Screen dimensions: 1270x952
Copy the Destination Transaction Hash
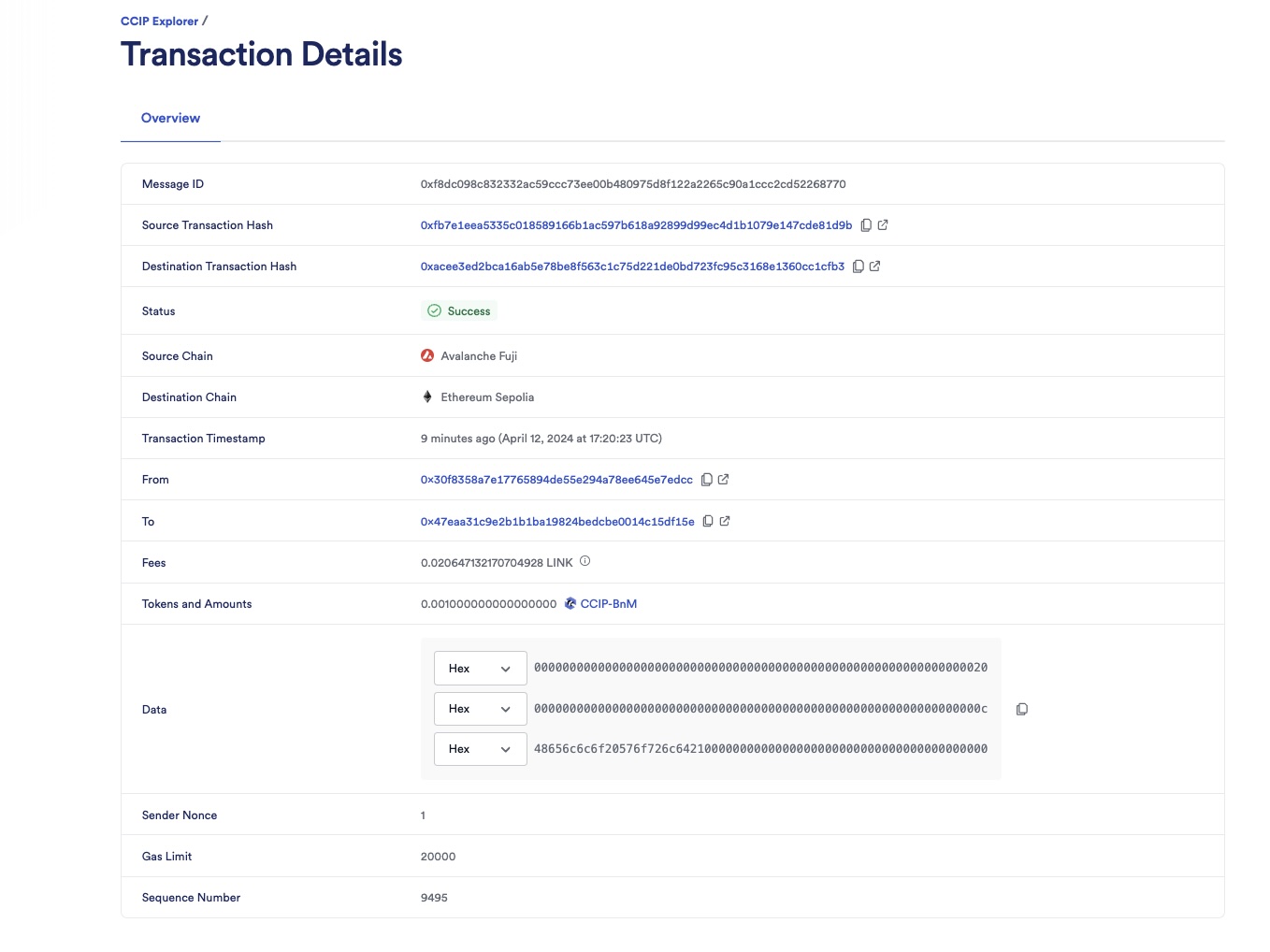859,266
